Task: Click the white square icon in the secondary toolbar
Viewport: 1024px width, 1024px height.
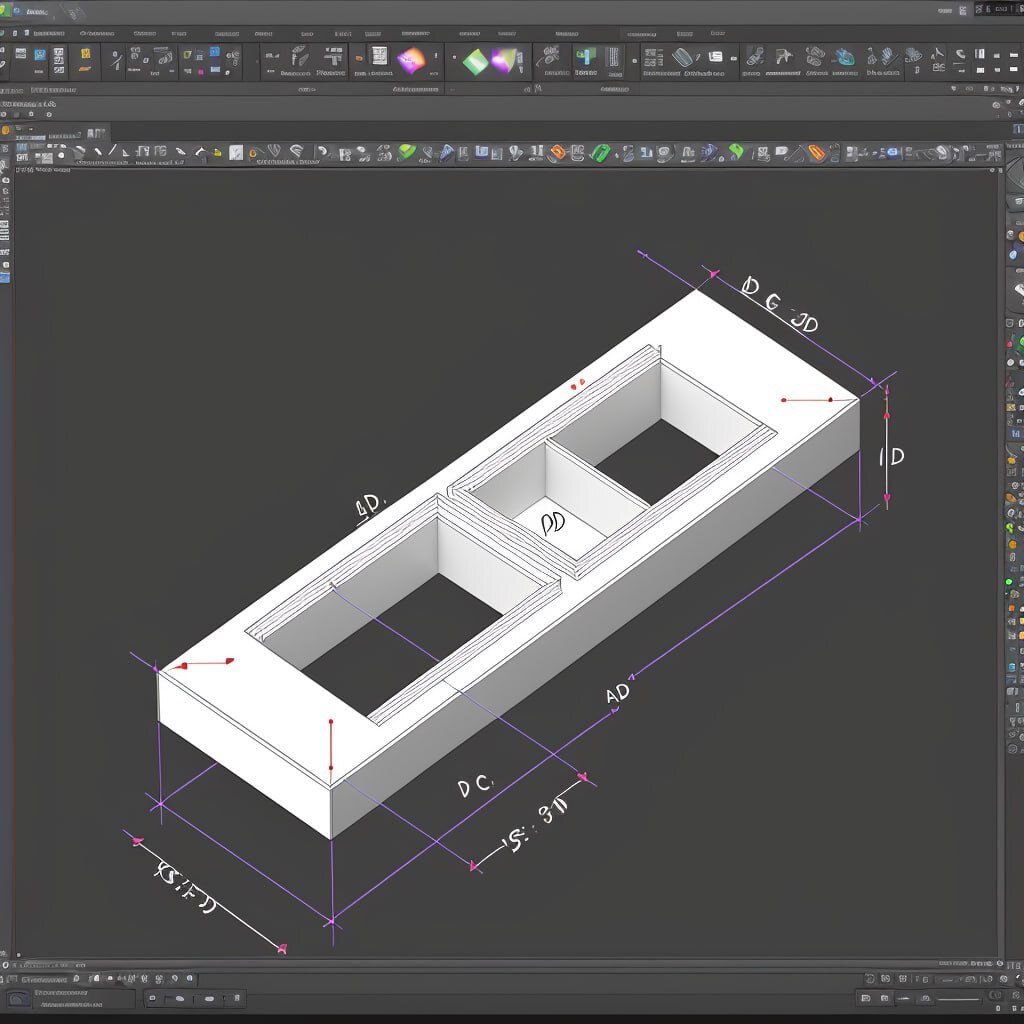Action: coord(236,153)
